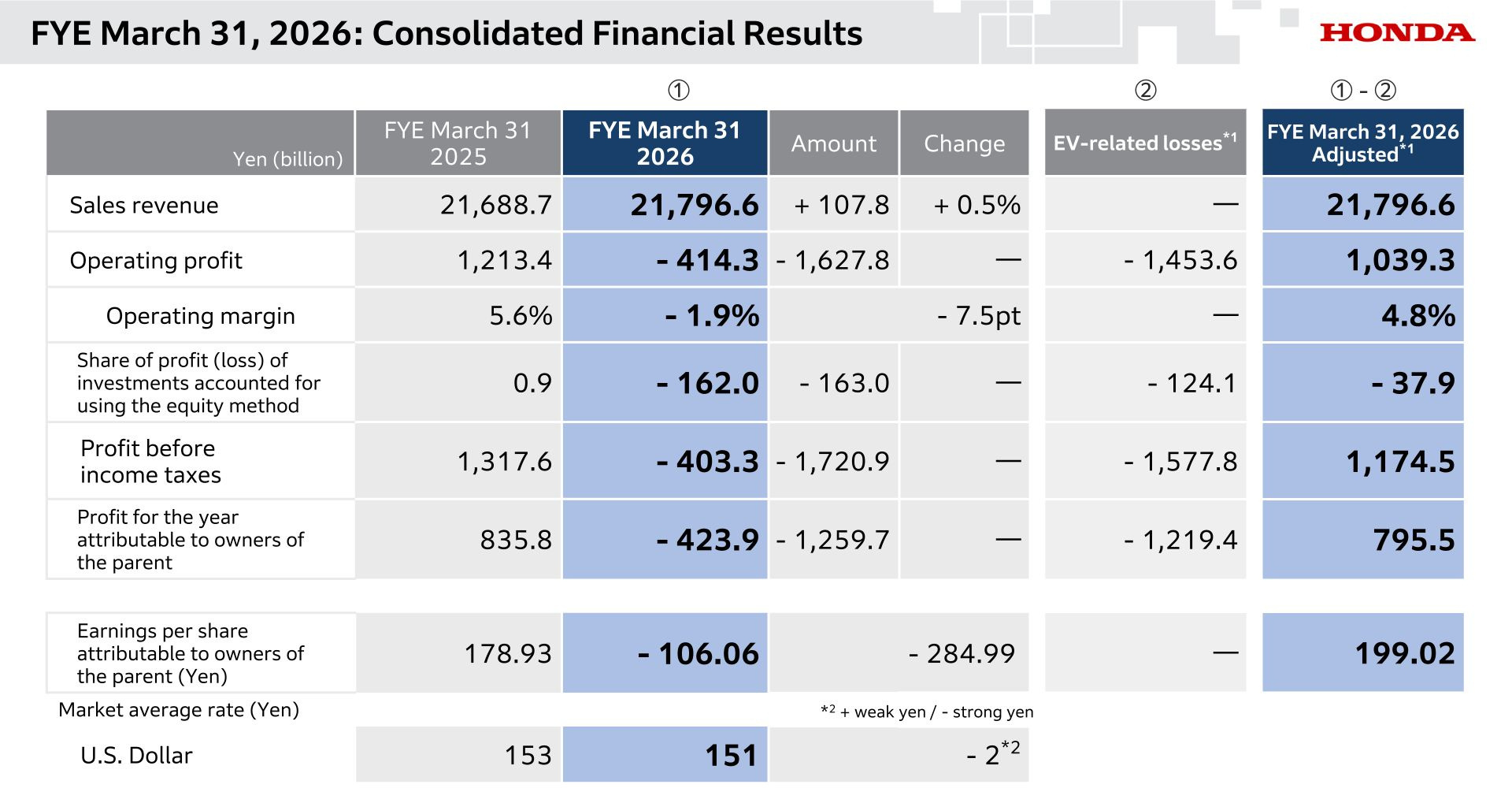Image resolution: width=1512 pixels, height=788 pixels.
Task: Click the circled number 1 marker
Action: coord(679,90)
